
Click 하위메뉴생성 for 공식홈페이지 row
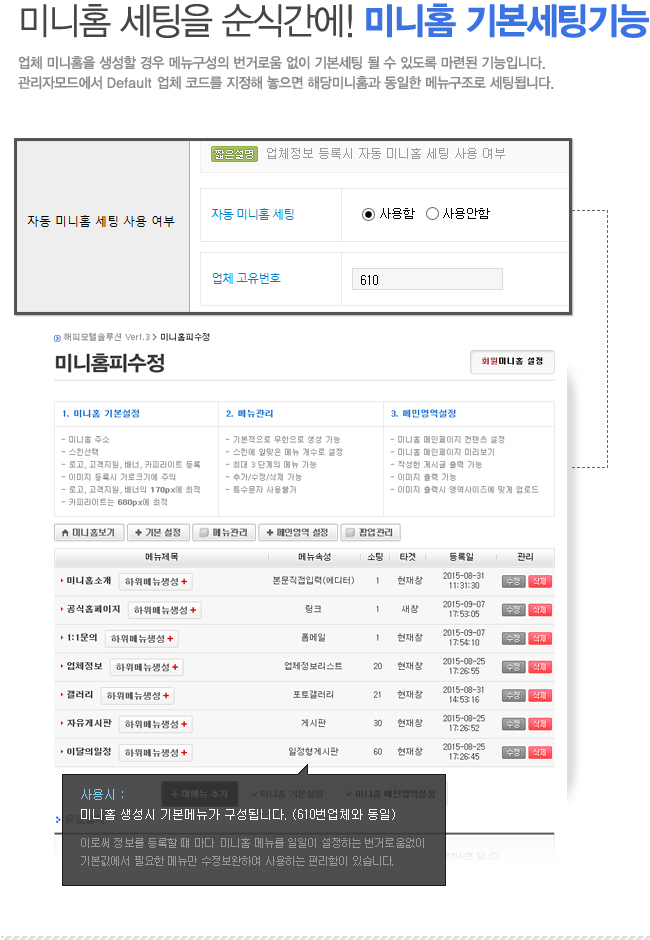click(x=164, y=610)
